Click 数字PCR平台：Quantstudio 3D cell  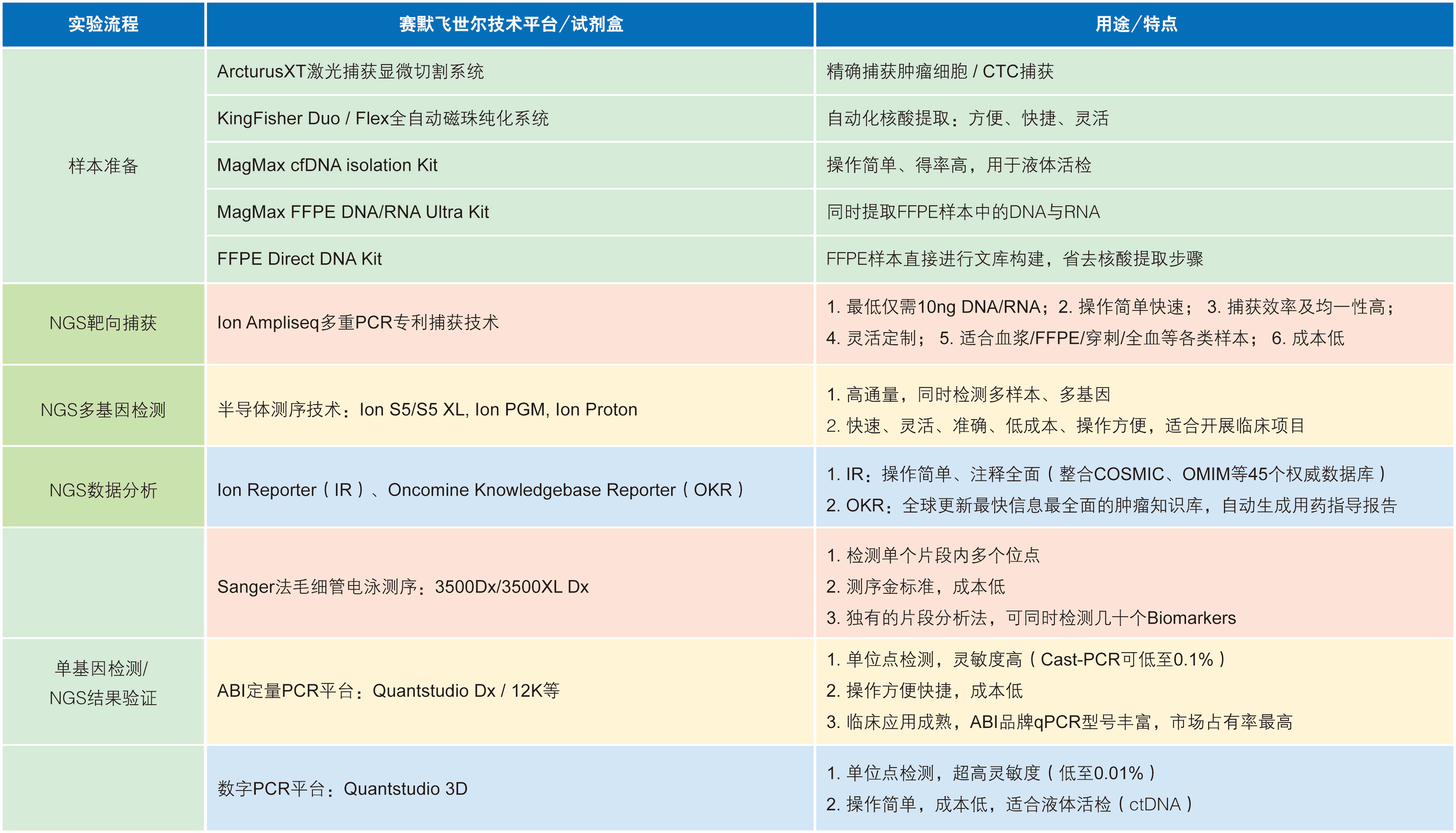point(510,788)
